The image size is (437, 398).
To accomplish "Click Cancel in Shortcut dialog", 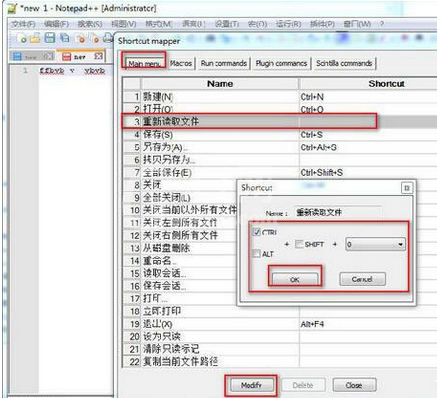I will (x=362, y=279).
